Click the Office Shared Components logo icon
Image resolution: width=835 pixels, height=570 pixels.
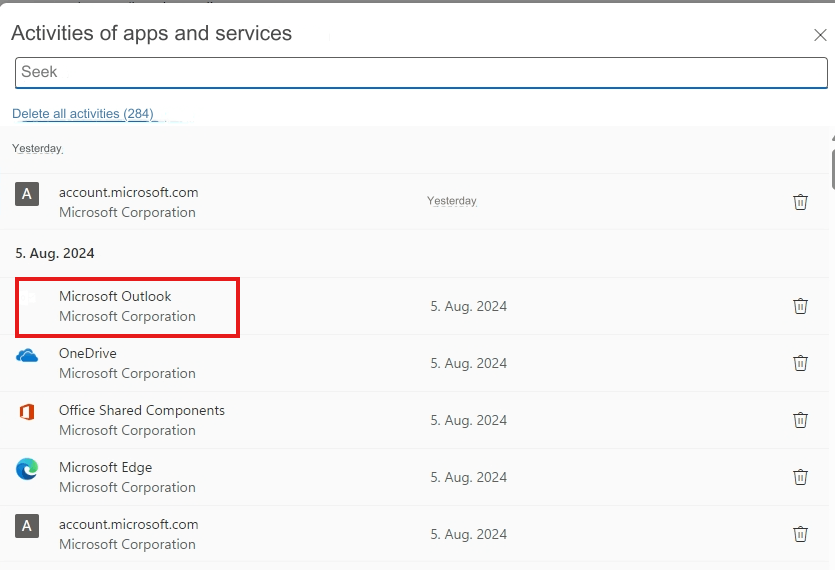pos(27,412)
